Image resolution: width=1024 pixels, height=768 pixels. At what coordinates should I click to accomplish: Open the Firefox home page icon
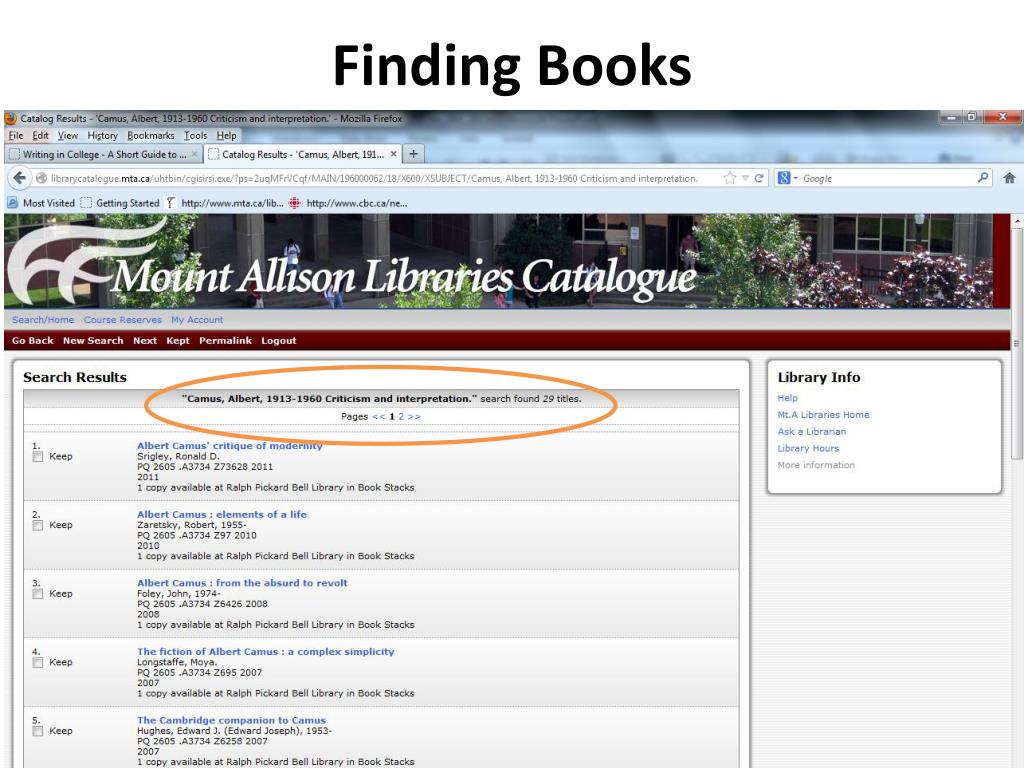click(1009, 178)
